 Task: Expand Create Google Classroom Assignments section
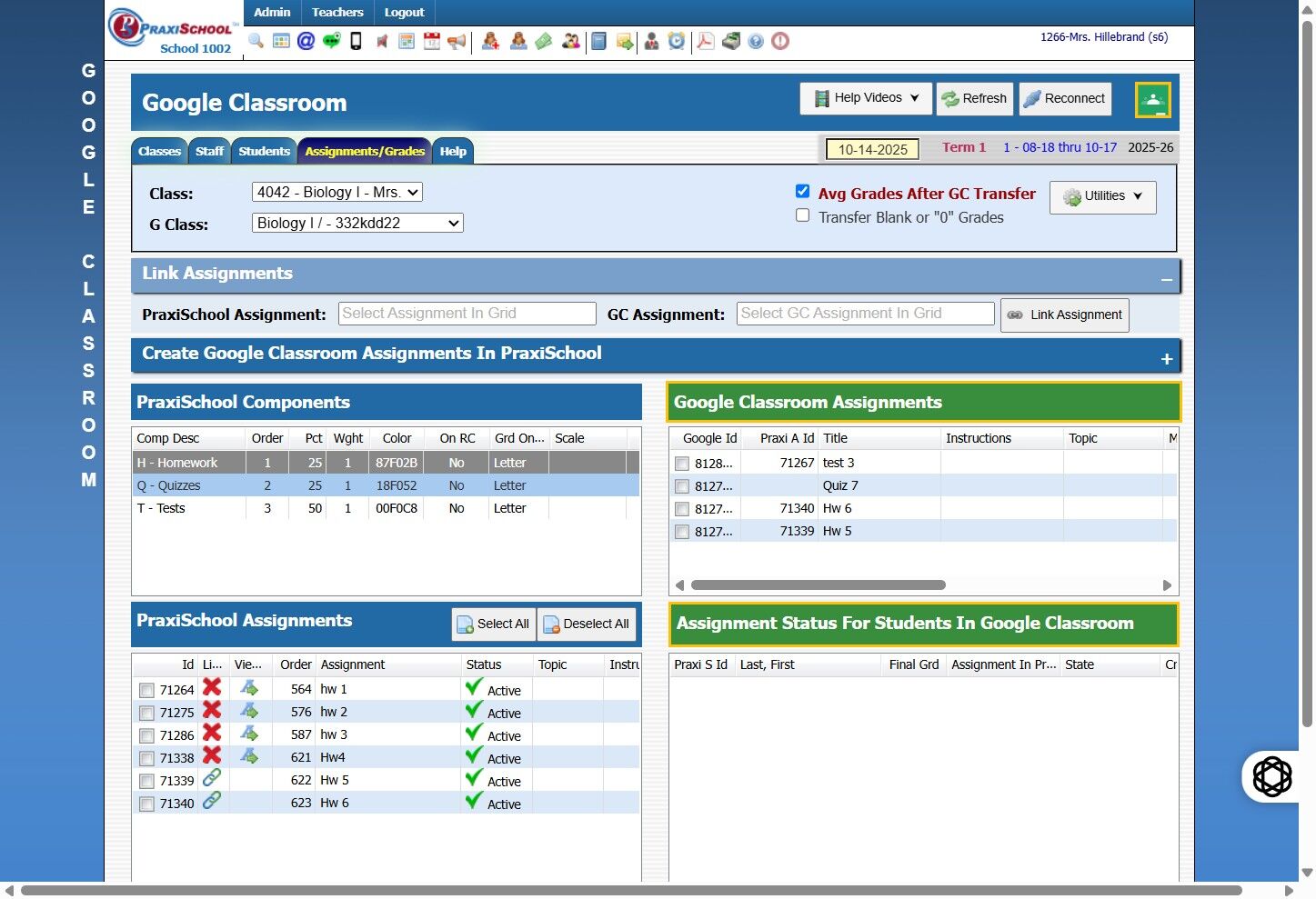1166,359
